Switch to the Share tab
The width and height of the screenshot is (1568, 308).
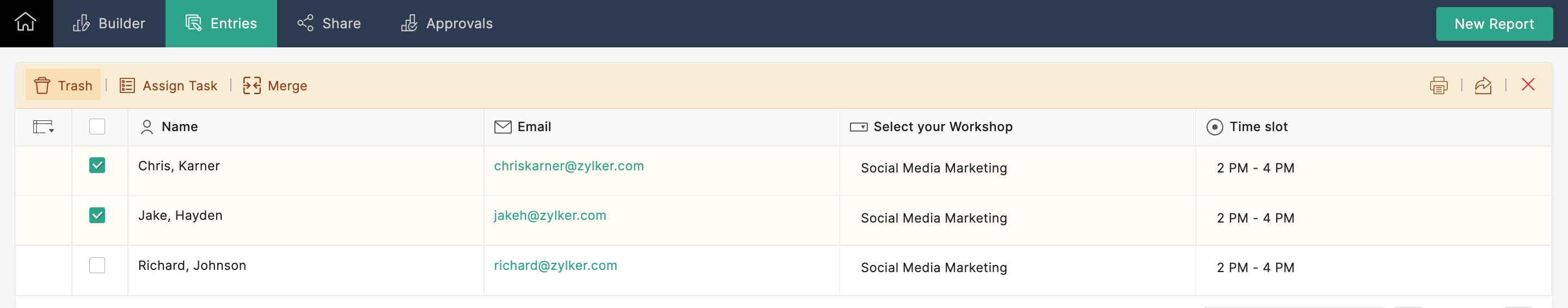pyautogui.click(x=329, y=23)
